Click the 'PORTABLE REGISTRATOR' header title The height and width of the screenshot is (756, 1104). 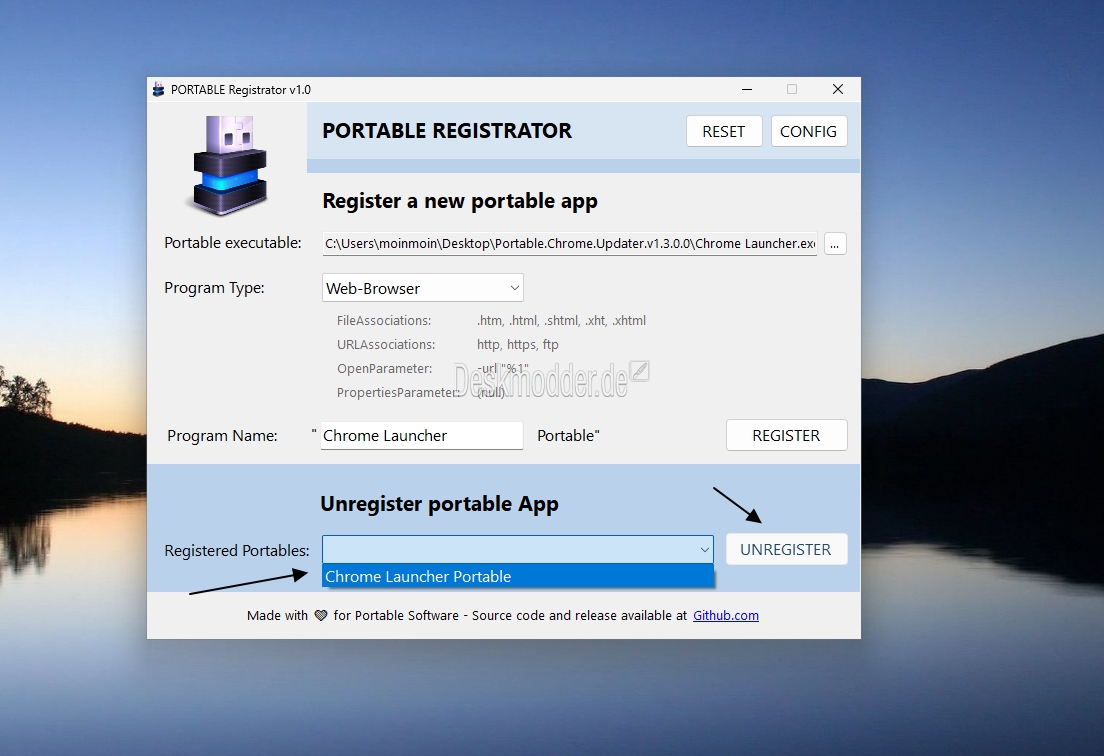[447, 131]
